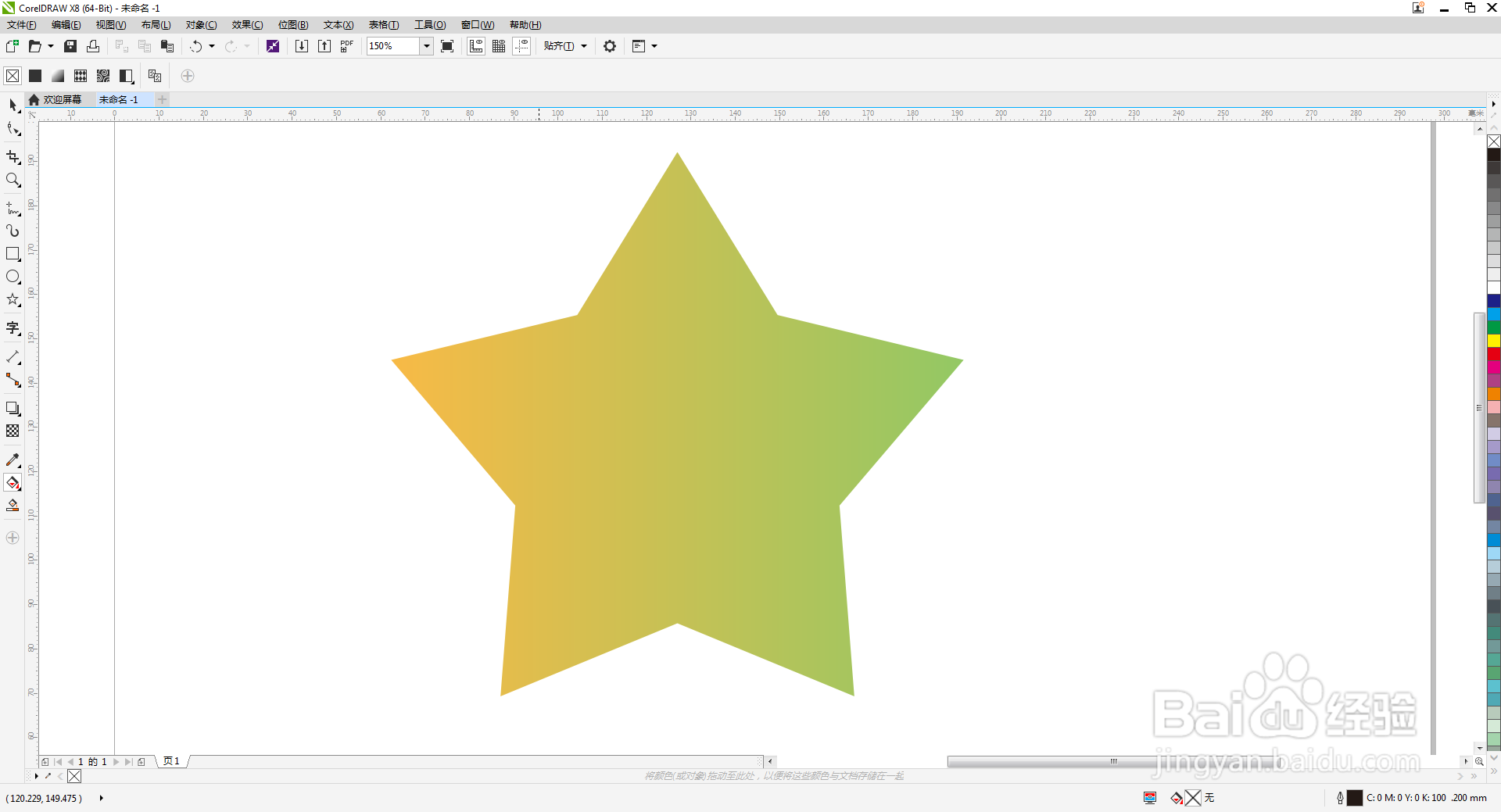Select the Text tool
The image size is (1501, 812).
click(13, 328)
